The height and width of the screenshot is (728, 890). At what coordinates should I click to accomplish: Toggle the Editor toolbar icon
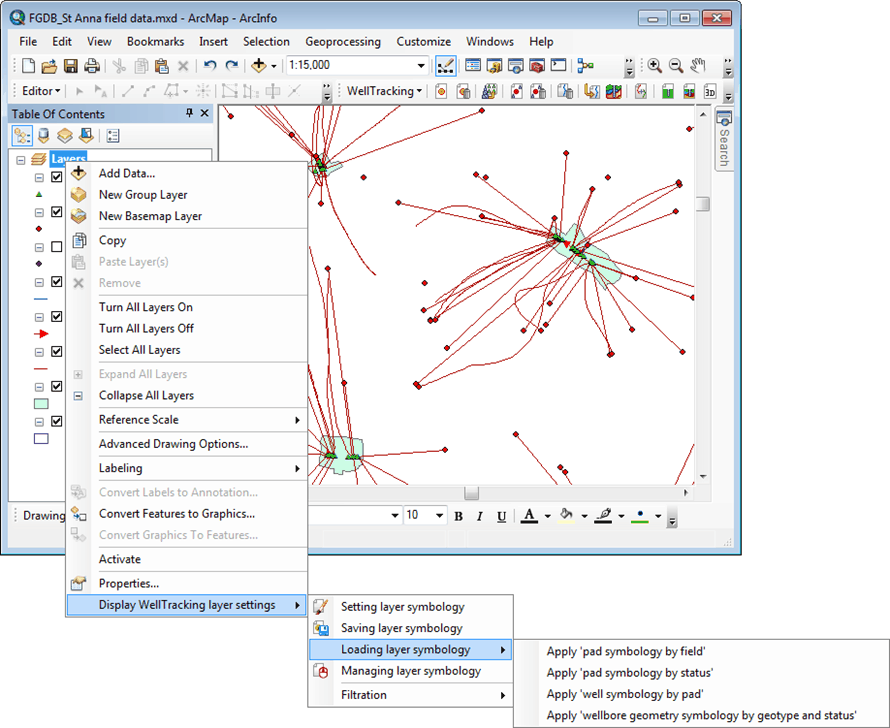click(x=446, y=66)
